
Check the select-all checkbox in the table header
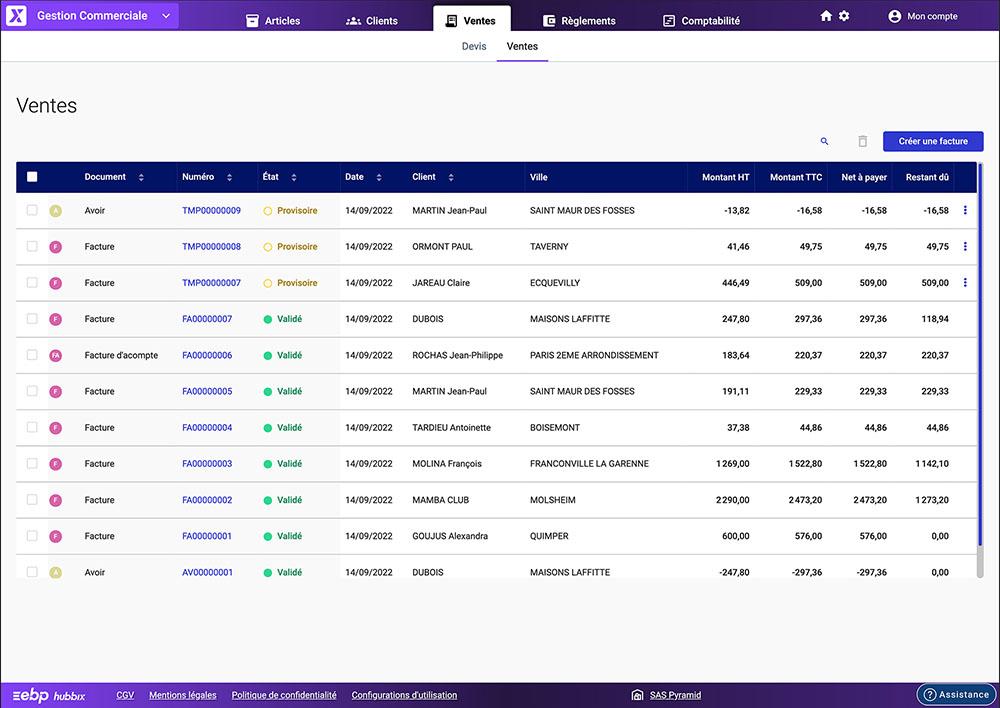(31, 176)
